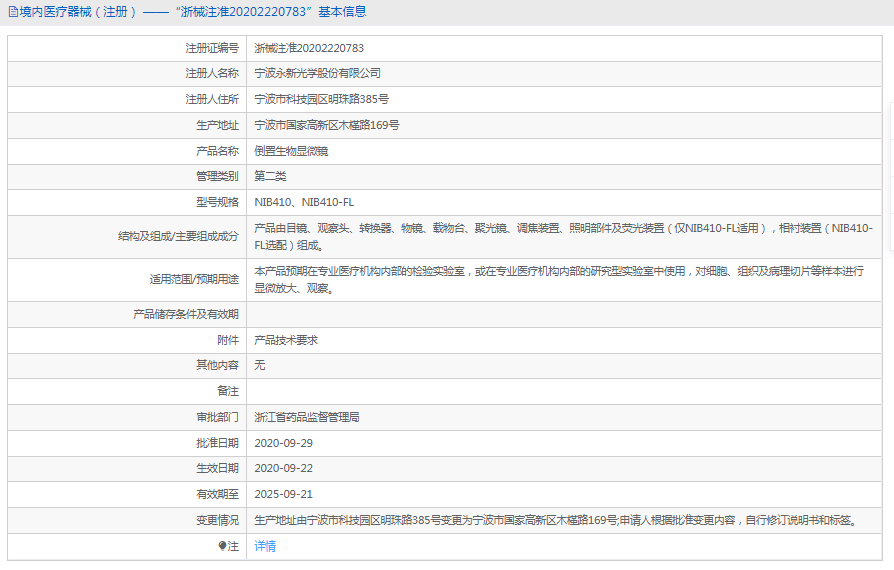
Task: Select approving department 浙江省药品监督管理局
Action: (x=307, y=417)
